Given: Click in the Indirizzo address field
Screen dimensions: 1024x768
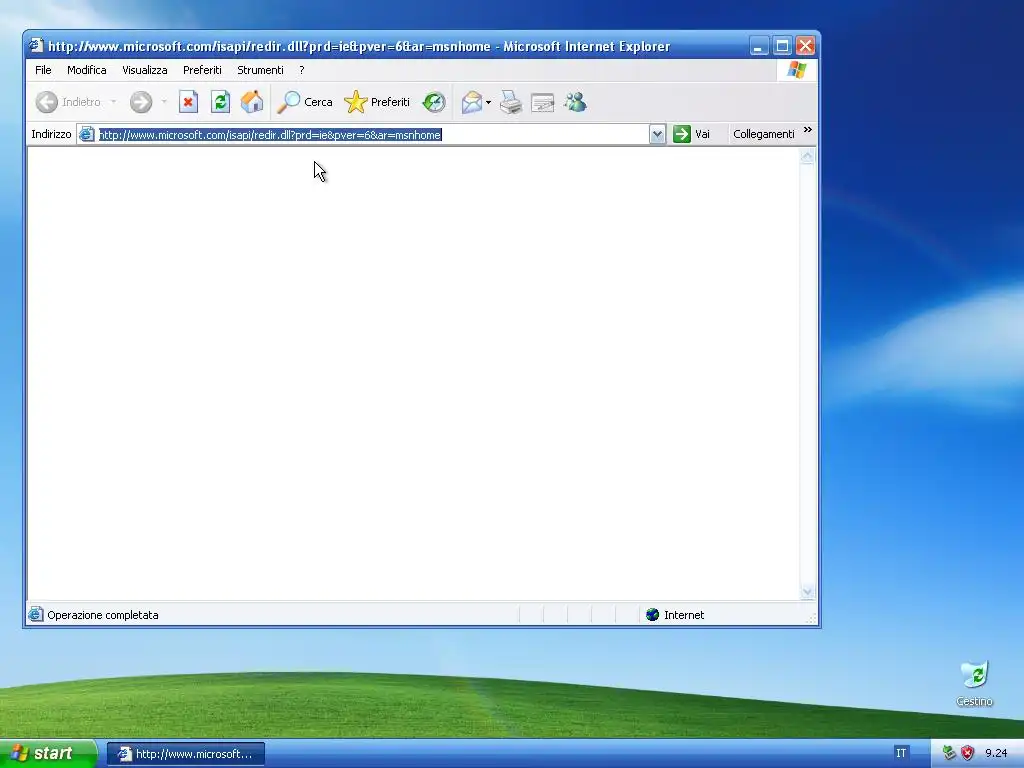Looking at the screenshot, I should (x=373, y=135).
